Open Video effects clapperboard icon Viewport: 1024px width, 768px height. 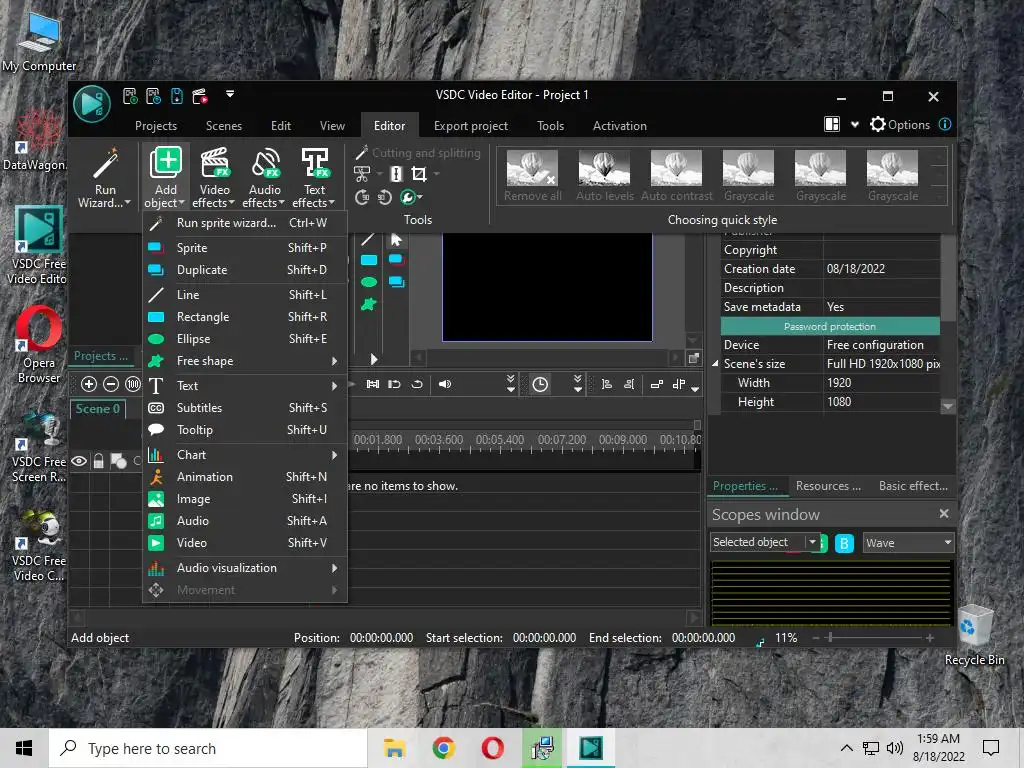(x=215, y=163)
